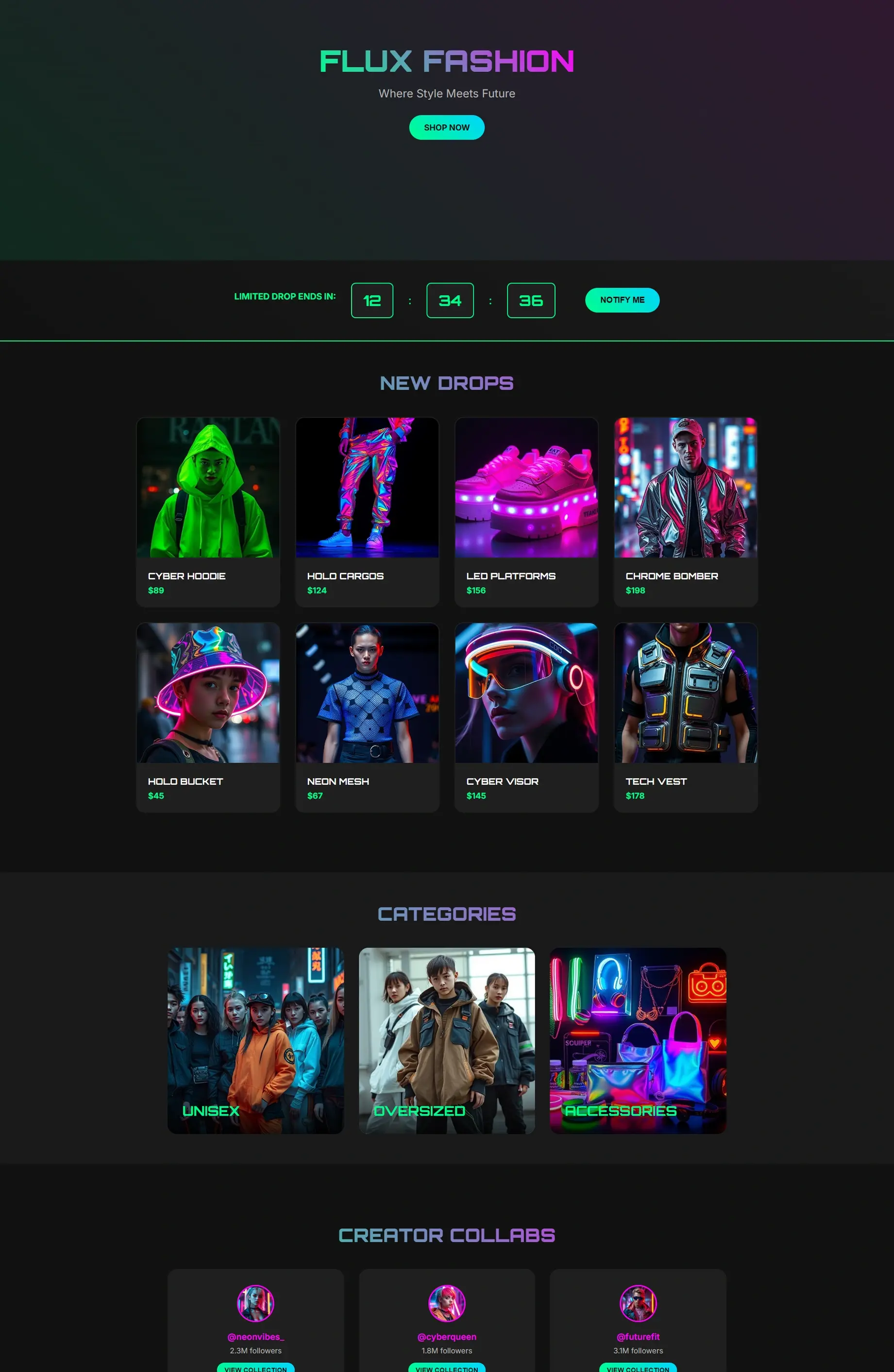This screenshot has width=894, height=1372.
Task: Click the @cyberqueen profile avatar
Action: (x=447, y=1303)
